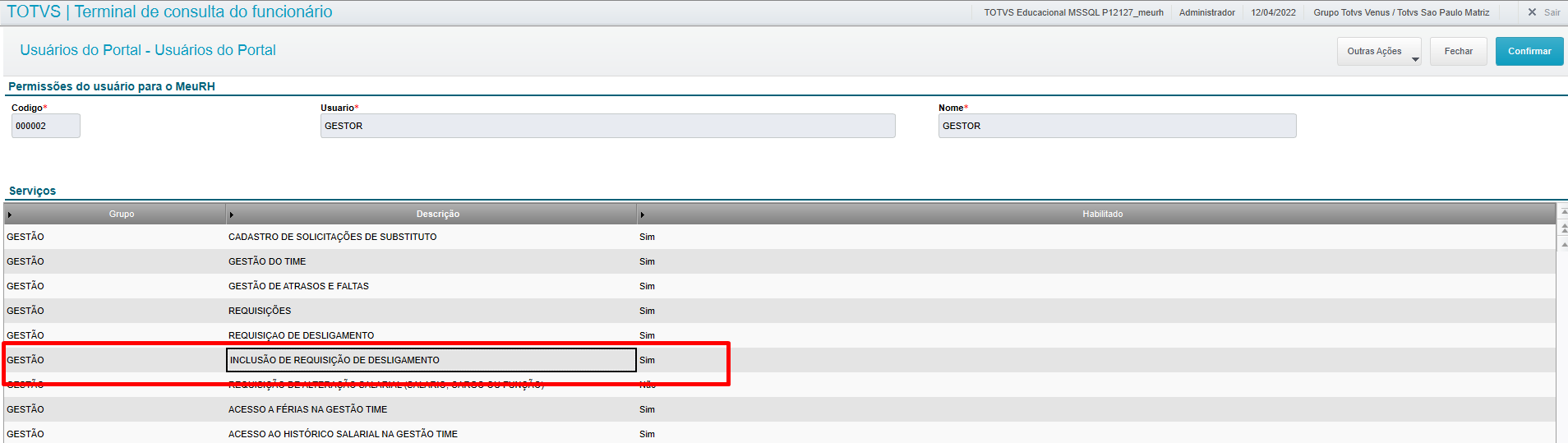Select GESTÃO DE ATRASOS E FALTAS row

780,286
